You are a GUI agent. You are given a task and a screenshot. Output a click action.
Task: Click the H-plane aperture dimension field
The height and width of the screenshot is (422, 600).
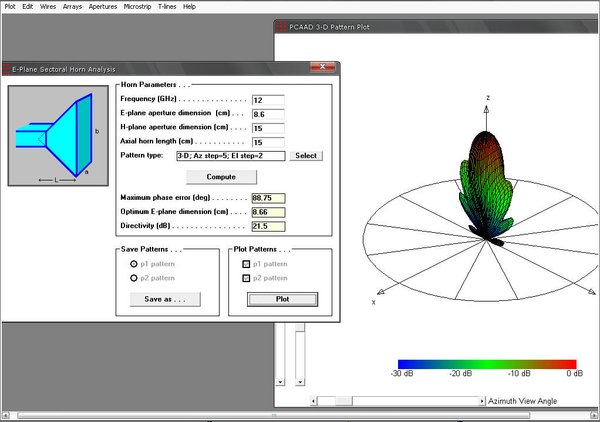coord(268,128)
